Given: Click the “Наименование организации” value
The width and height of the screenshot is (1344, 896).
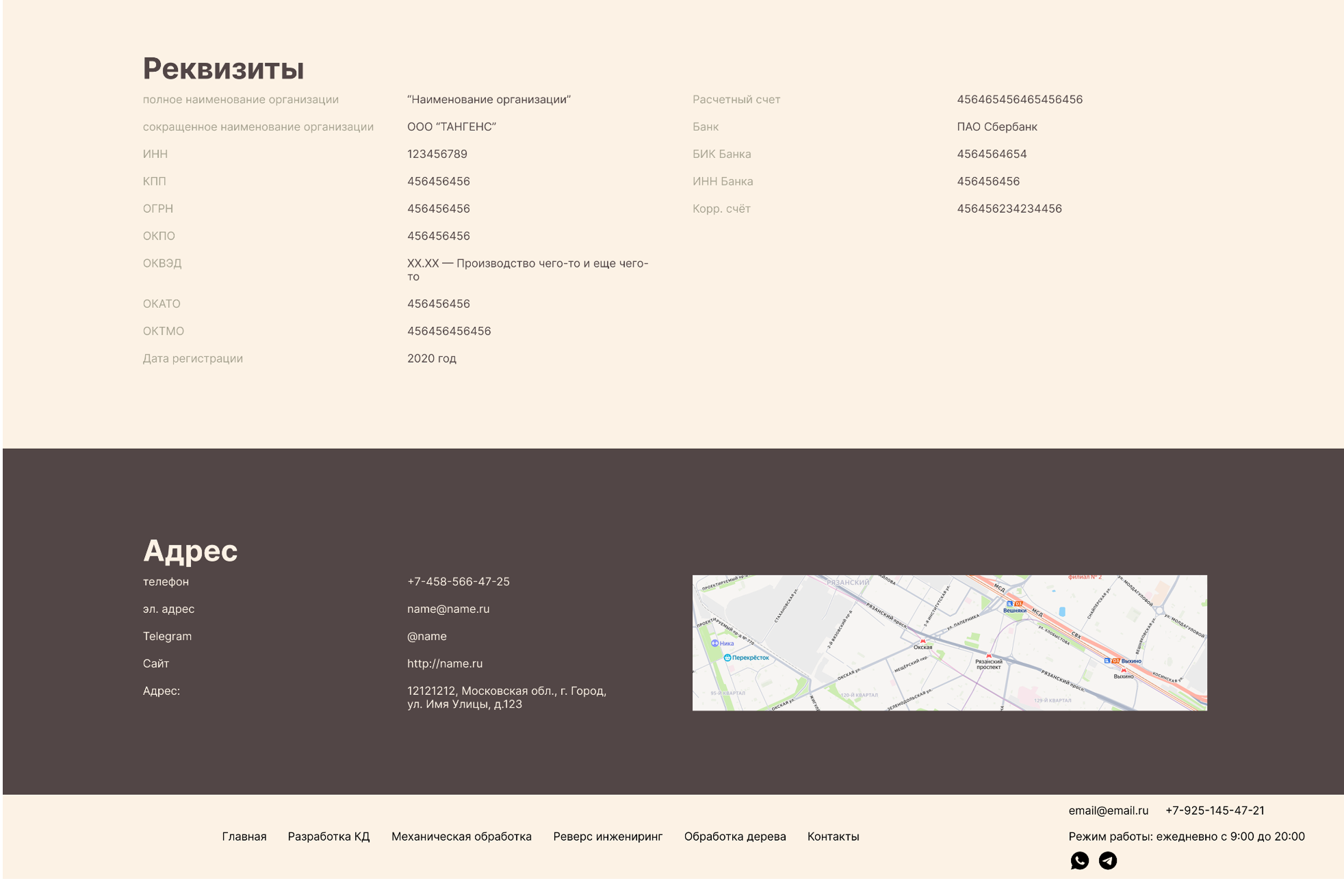Looking at the screenshot, I should (x=489, y=99).
